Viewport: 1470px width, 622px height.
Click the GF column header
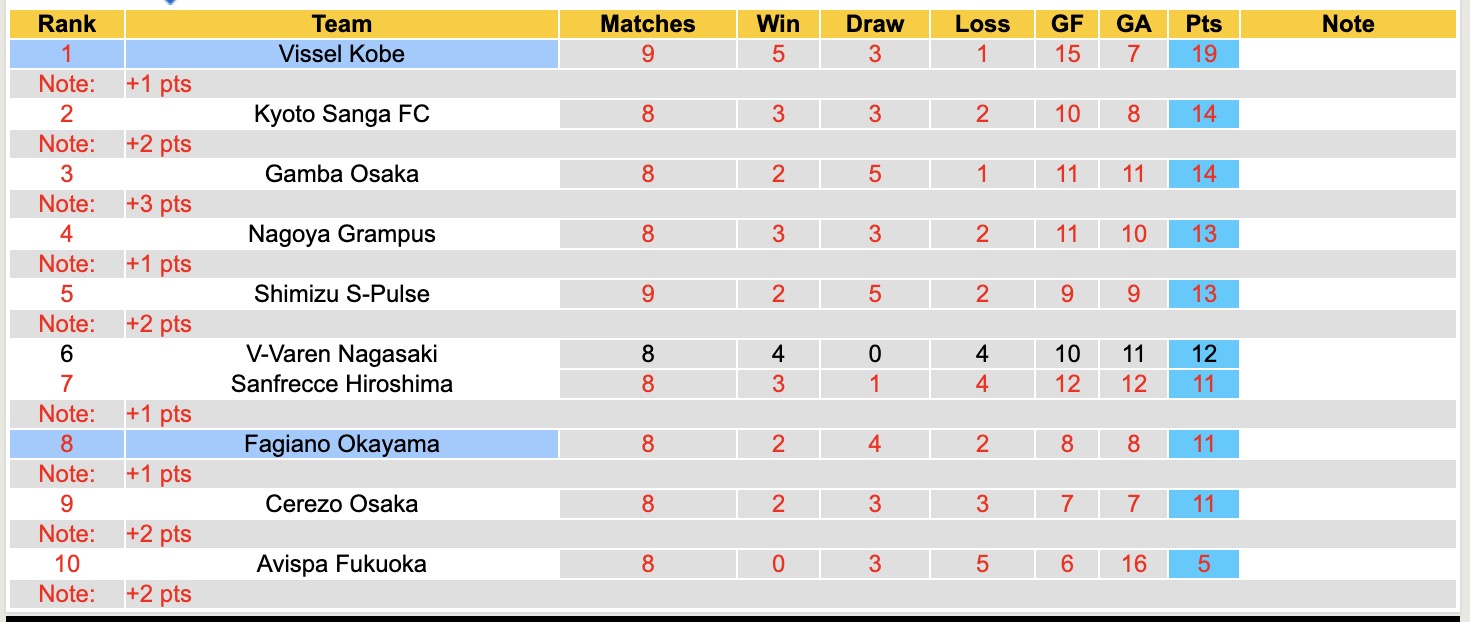(x=1067, y=24)
